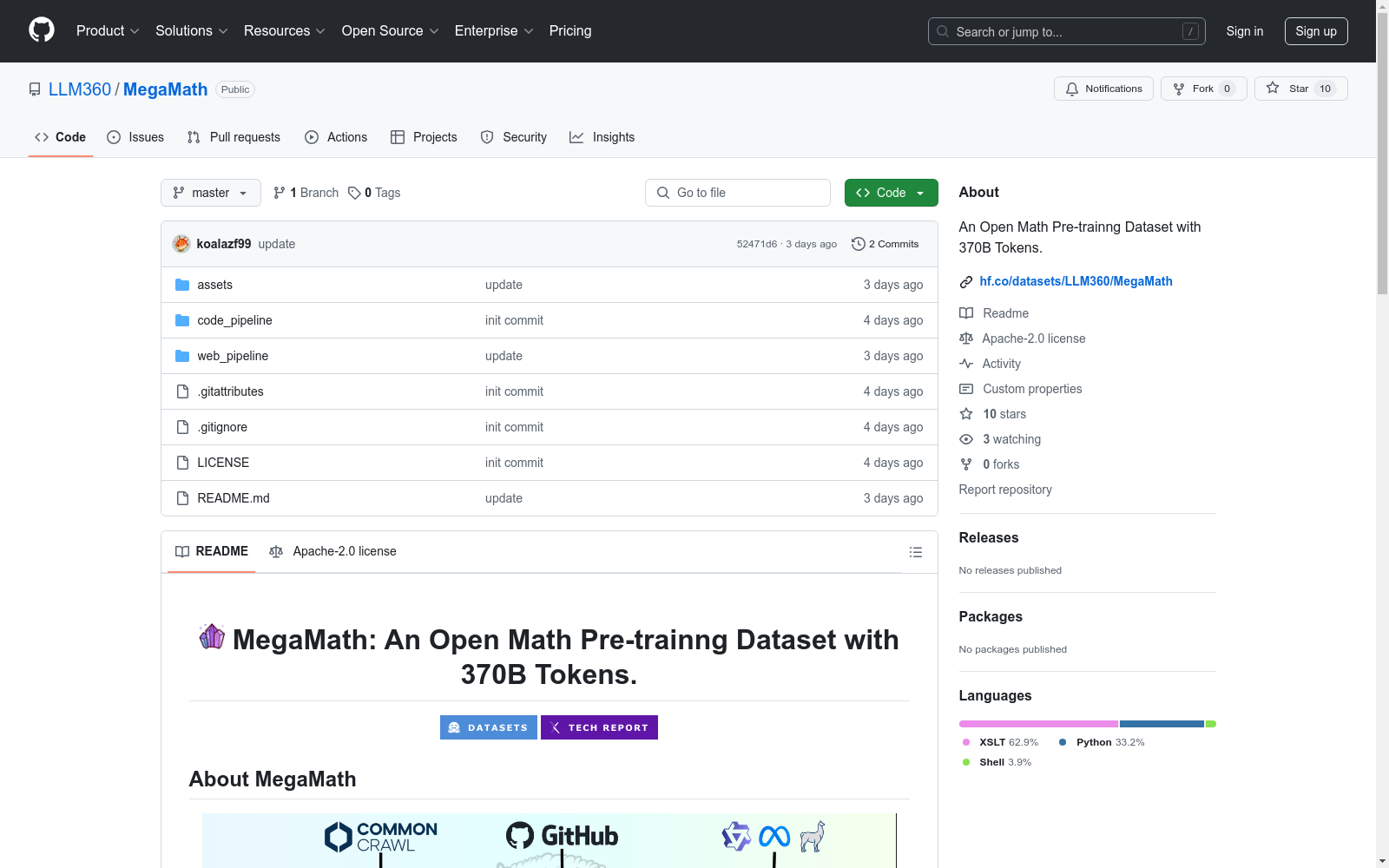Image resolution: width=1389 pixels, height=868 pixels.
Task: Focus the Go to file search box
Action: [x=738, y=193]
